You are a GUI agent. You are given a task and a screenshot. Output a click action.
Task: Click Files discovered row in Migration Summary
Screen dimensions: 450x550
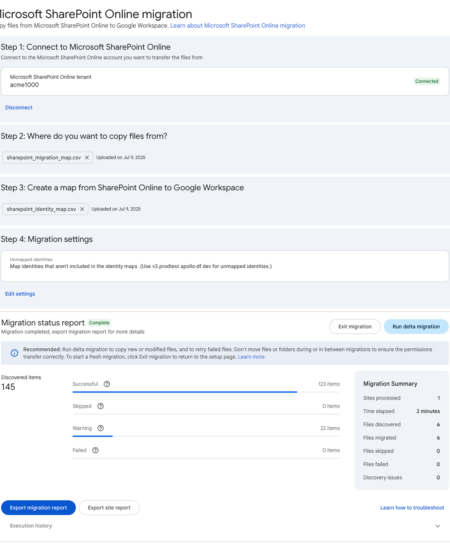402,424
